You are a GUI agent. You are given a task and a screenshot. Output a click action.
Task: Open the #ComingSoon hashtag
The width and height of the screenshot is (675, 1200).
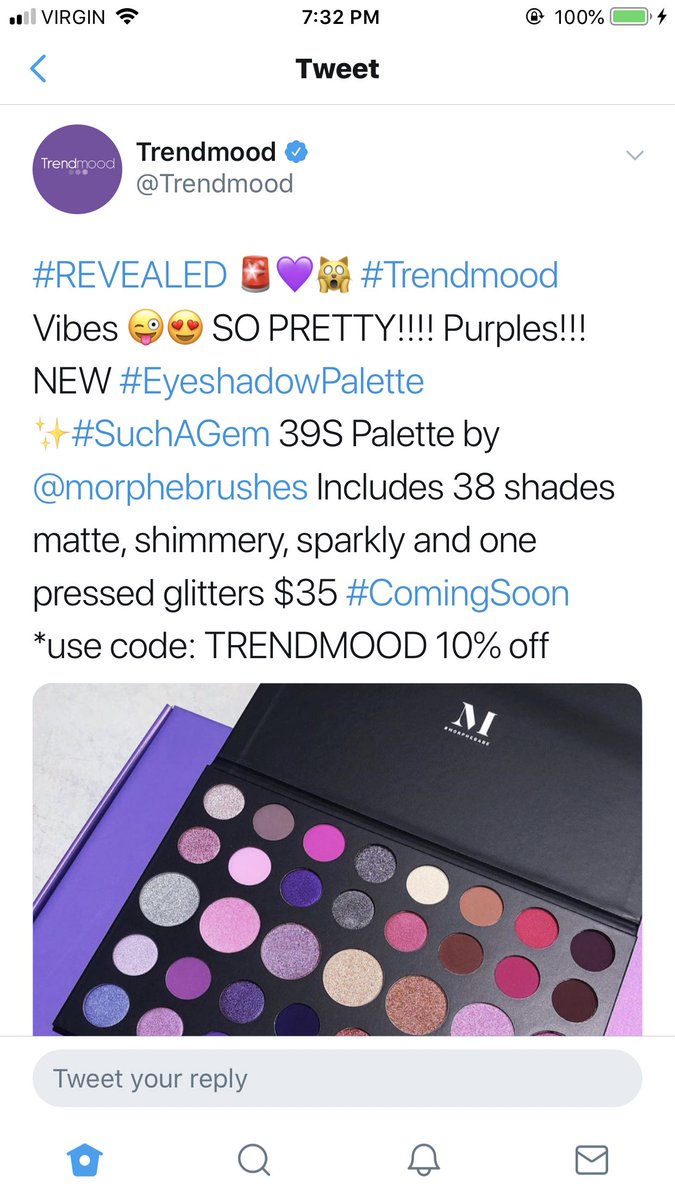(457, 593)
